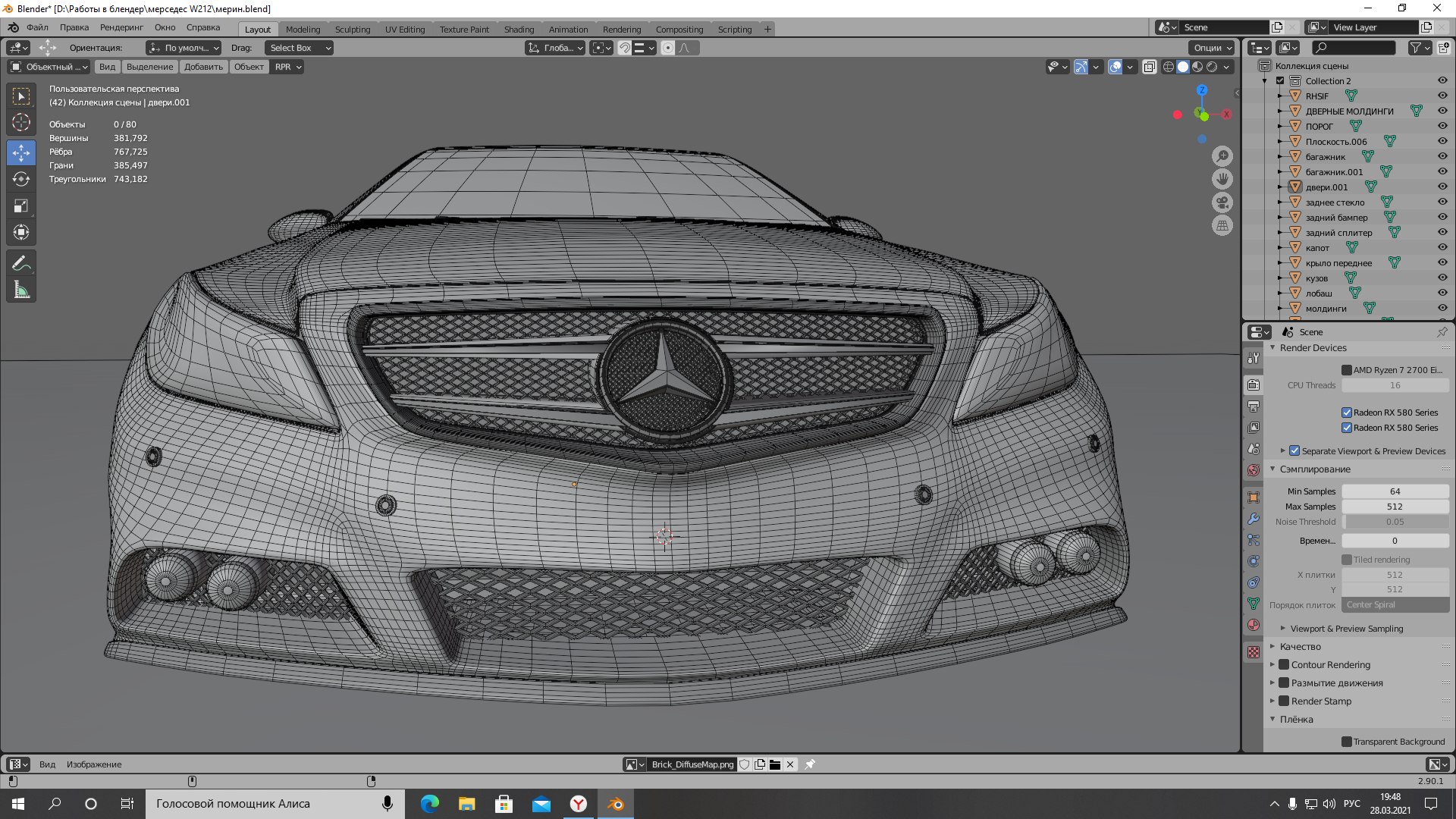Switch perspective/orthographic with the grid gizmo
This screenshot has width=1456, height=819.
(1222, 225)
